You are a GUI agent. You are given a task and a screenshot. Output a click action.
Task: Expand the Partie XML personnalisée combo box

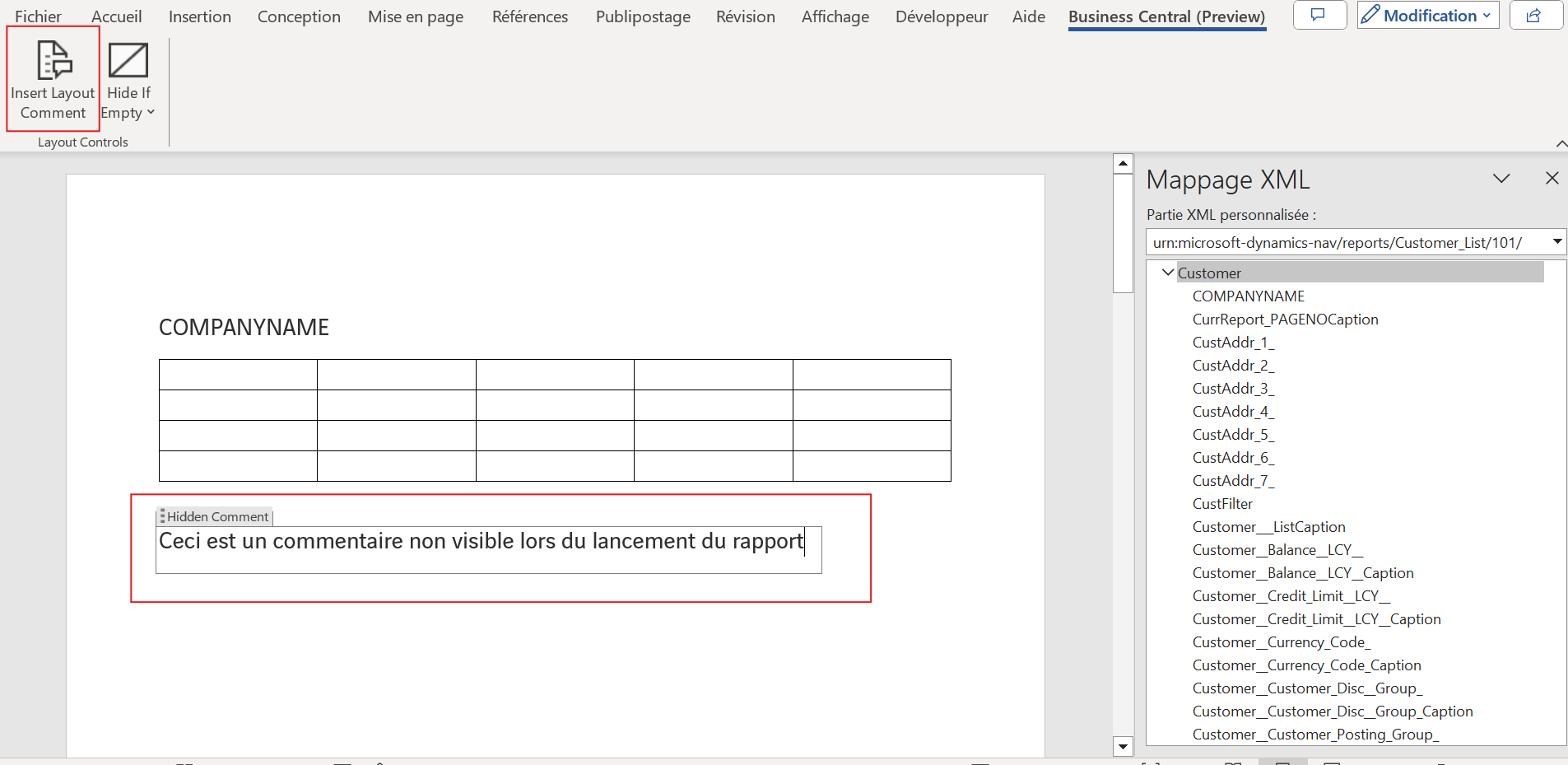coord(1556,242)
